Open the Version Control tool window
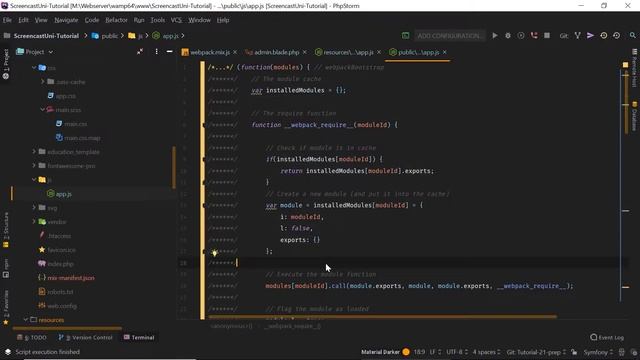 pos(85,338)
